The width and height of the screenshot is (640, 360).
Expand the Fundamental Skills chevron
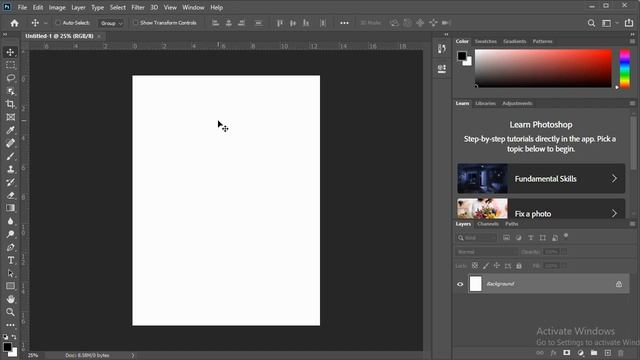[614, 178]
